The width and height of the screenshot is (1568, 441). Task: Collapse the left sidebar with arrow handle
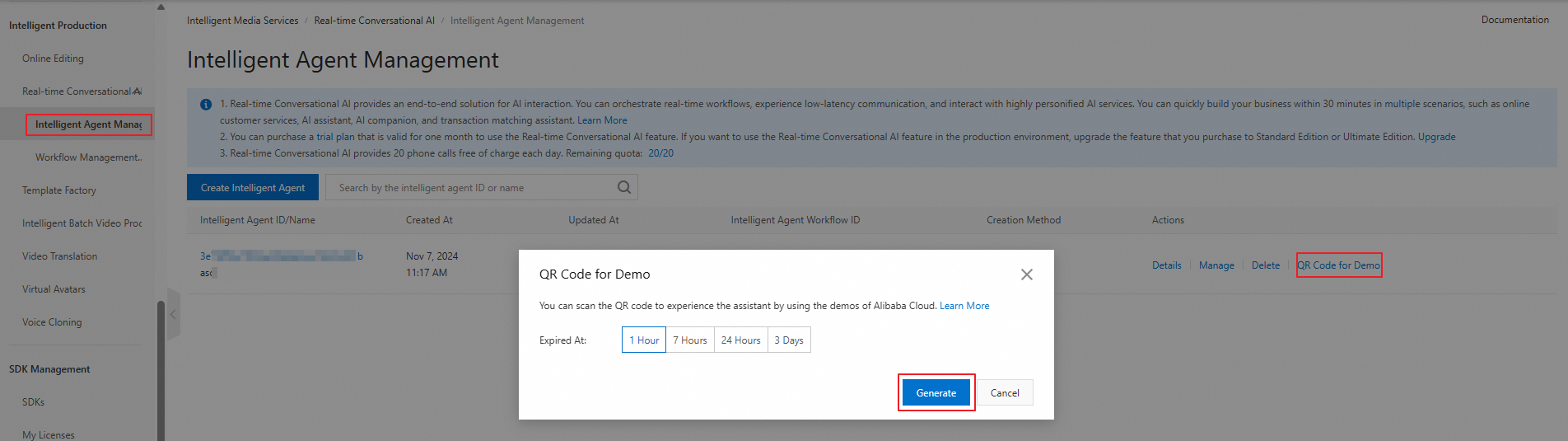tap(173, 314)
